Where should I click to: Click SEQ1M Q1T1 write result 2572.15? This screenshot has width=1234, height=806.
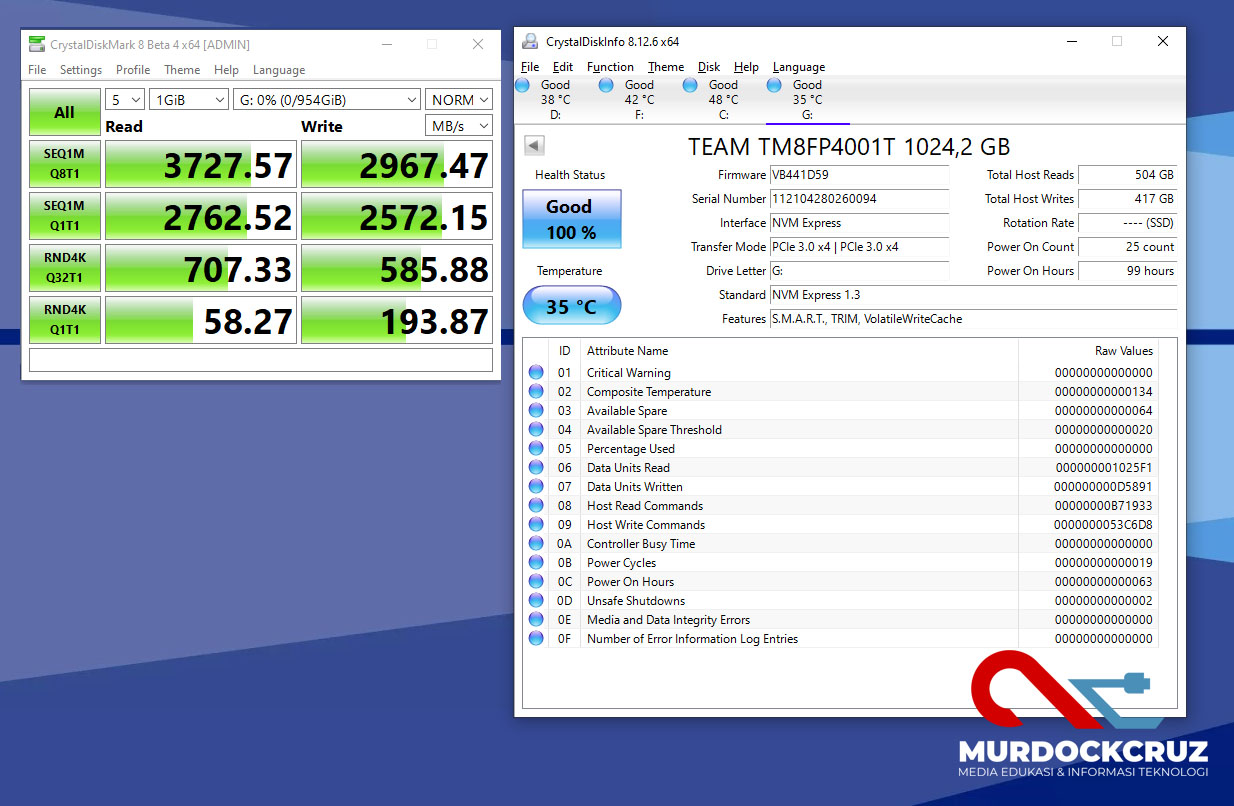pyautogui.click(x=397, y=216)
